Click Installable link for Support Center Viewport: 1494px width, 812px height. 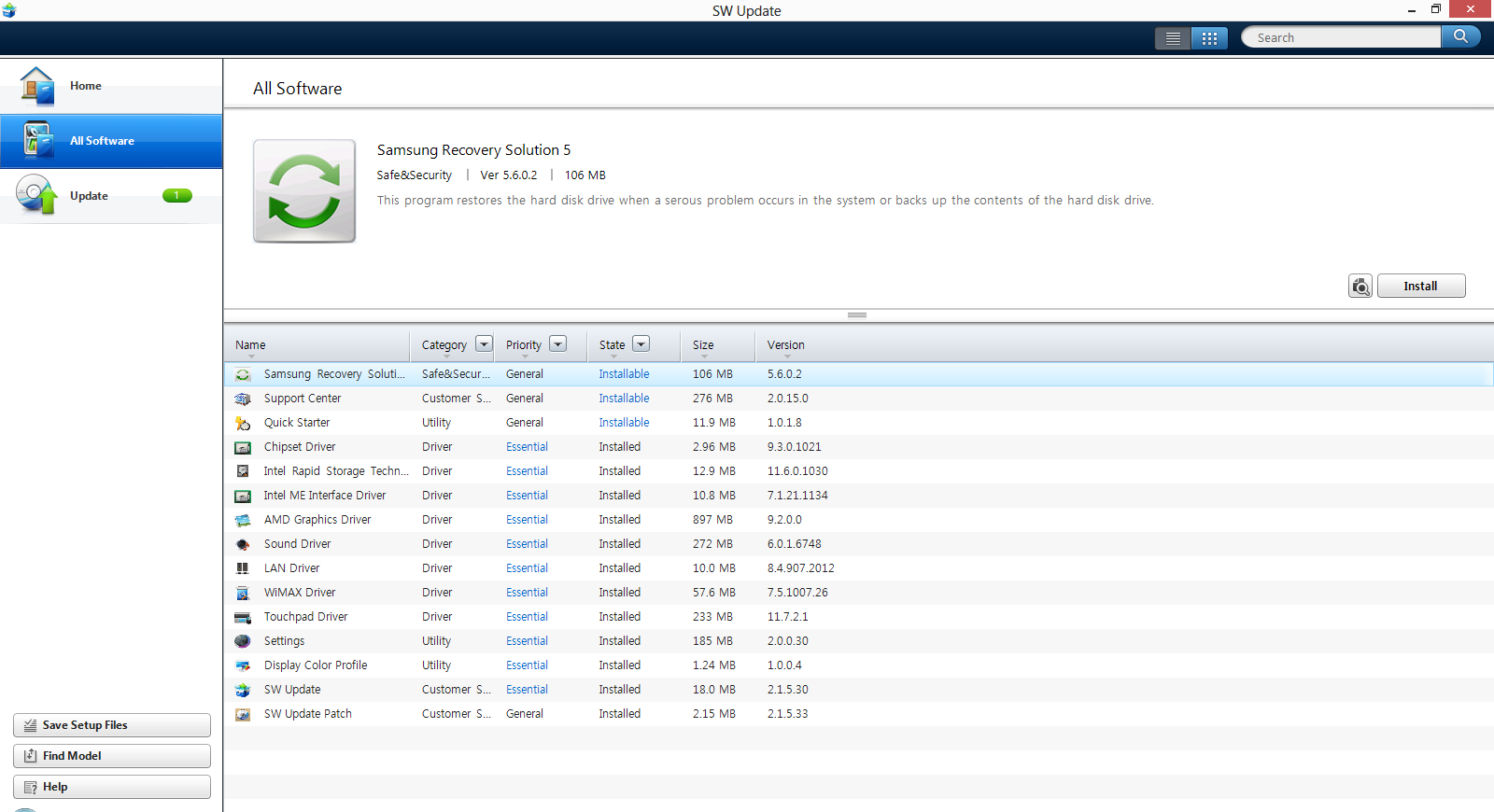624,399
